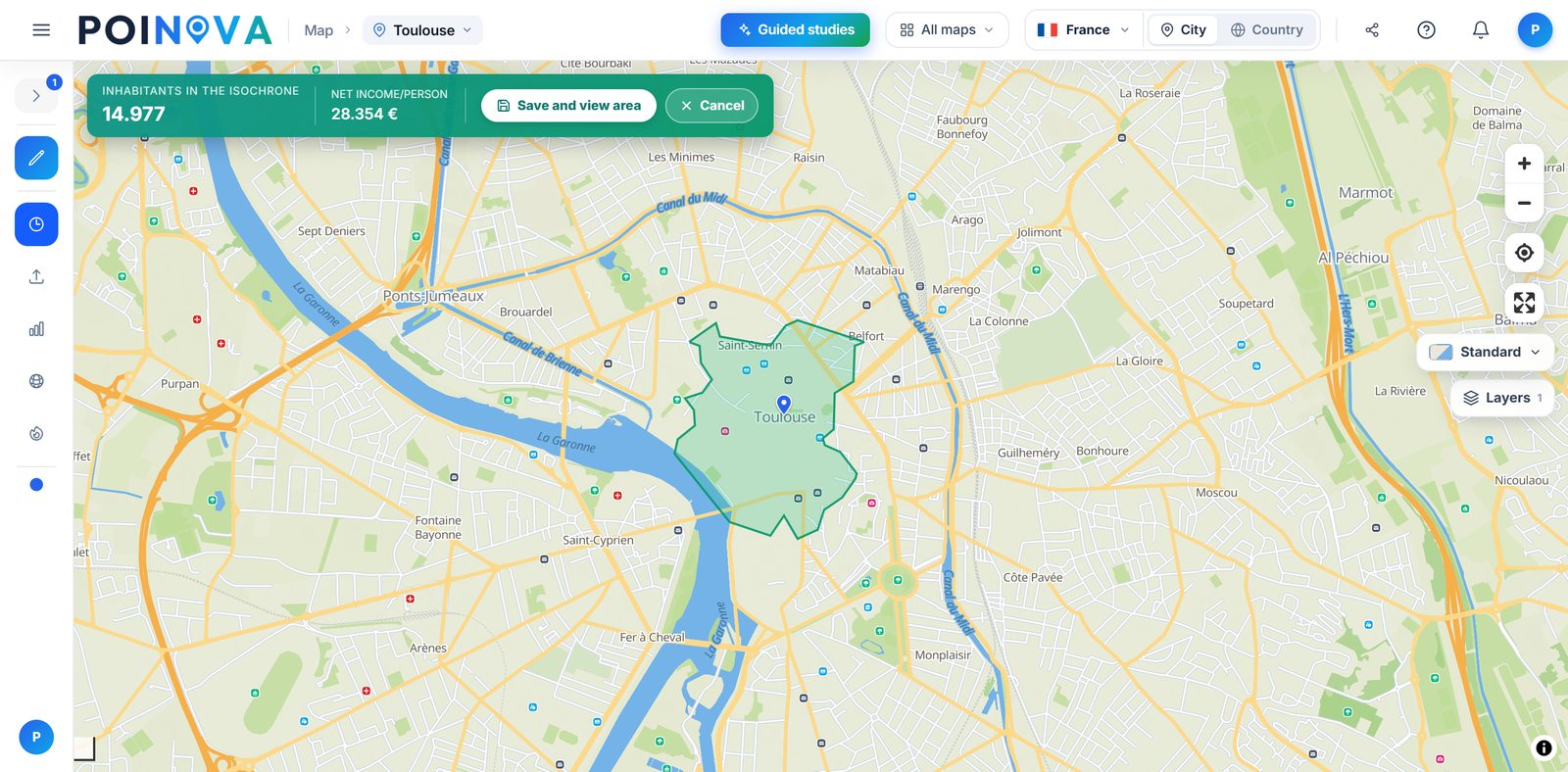The width and height of the screenshot is (1568, 772).
Task: Click the blue dot in sidebar
Action: coord(36,484)
